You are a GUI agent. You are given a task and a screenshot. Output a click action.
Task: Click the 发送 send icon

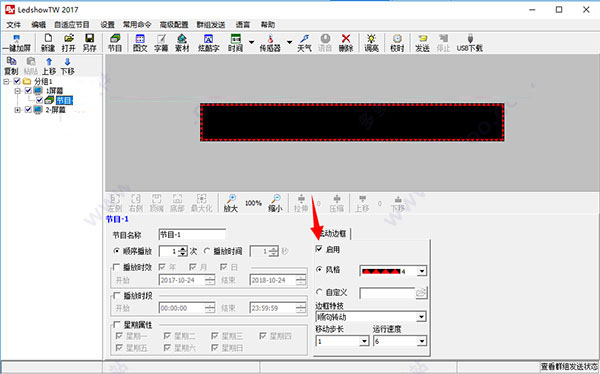pos(422,43)
